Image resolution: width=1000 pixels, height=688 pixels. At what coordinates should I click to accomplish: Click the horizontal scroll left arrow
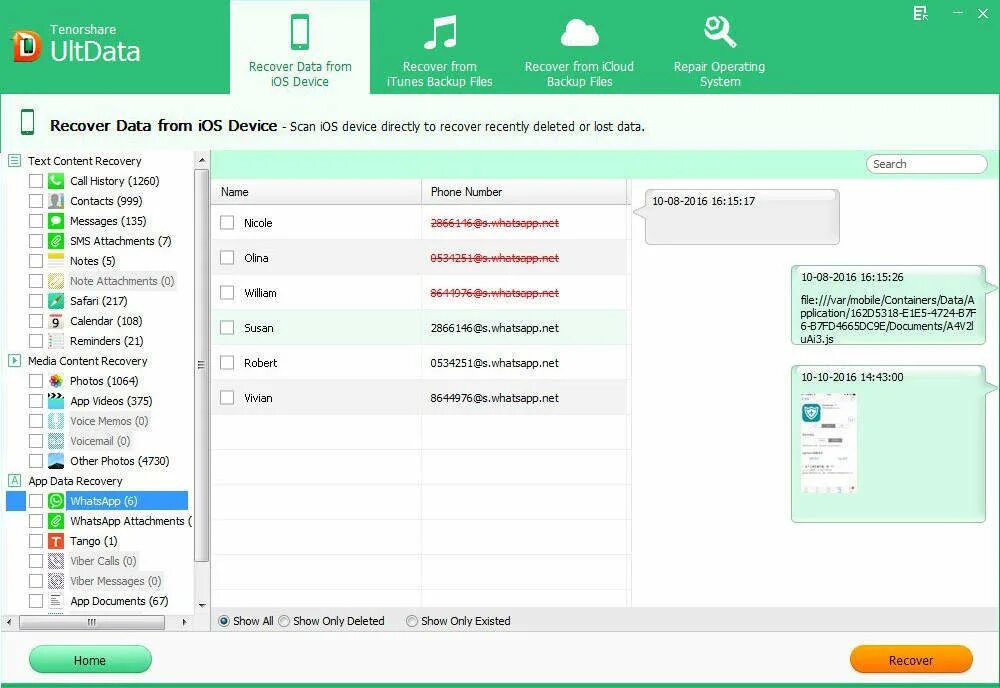click(9, 622)
